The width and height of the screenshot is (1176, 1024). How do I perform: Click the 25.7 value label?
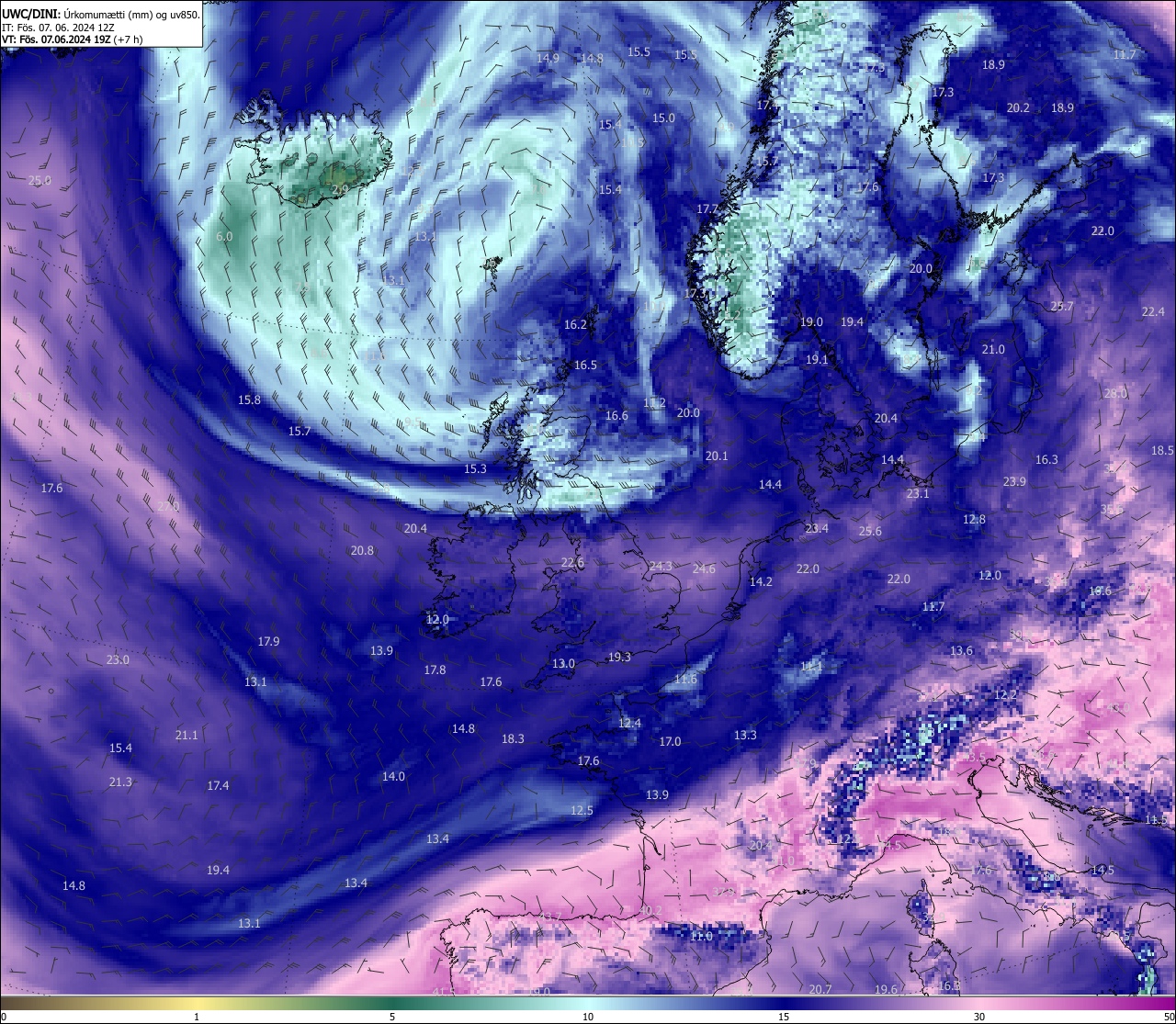click(x=1062, y=306)
